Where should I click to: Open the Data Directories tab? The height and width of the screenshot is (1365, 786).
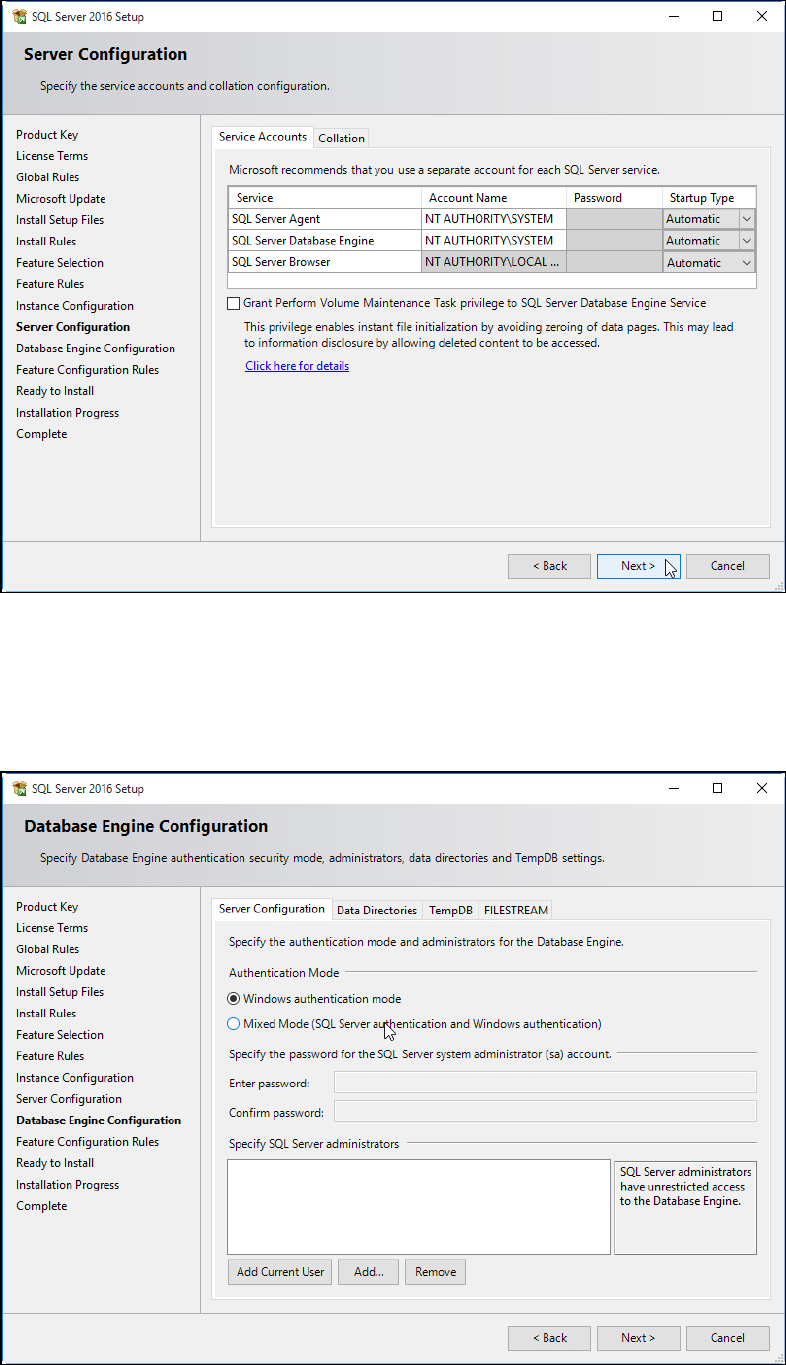377,910
